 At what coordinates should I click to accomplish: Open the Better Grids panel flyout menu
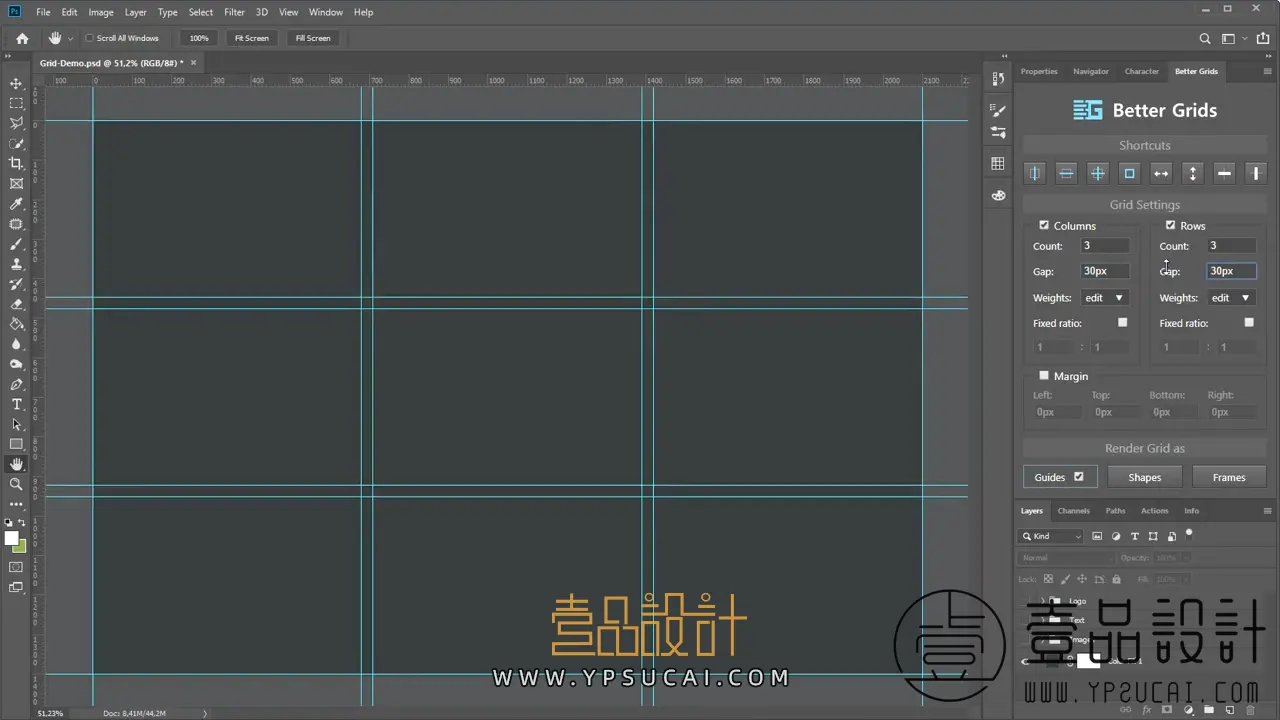coord(1268,71)
